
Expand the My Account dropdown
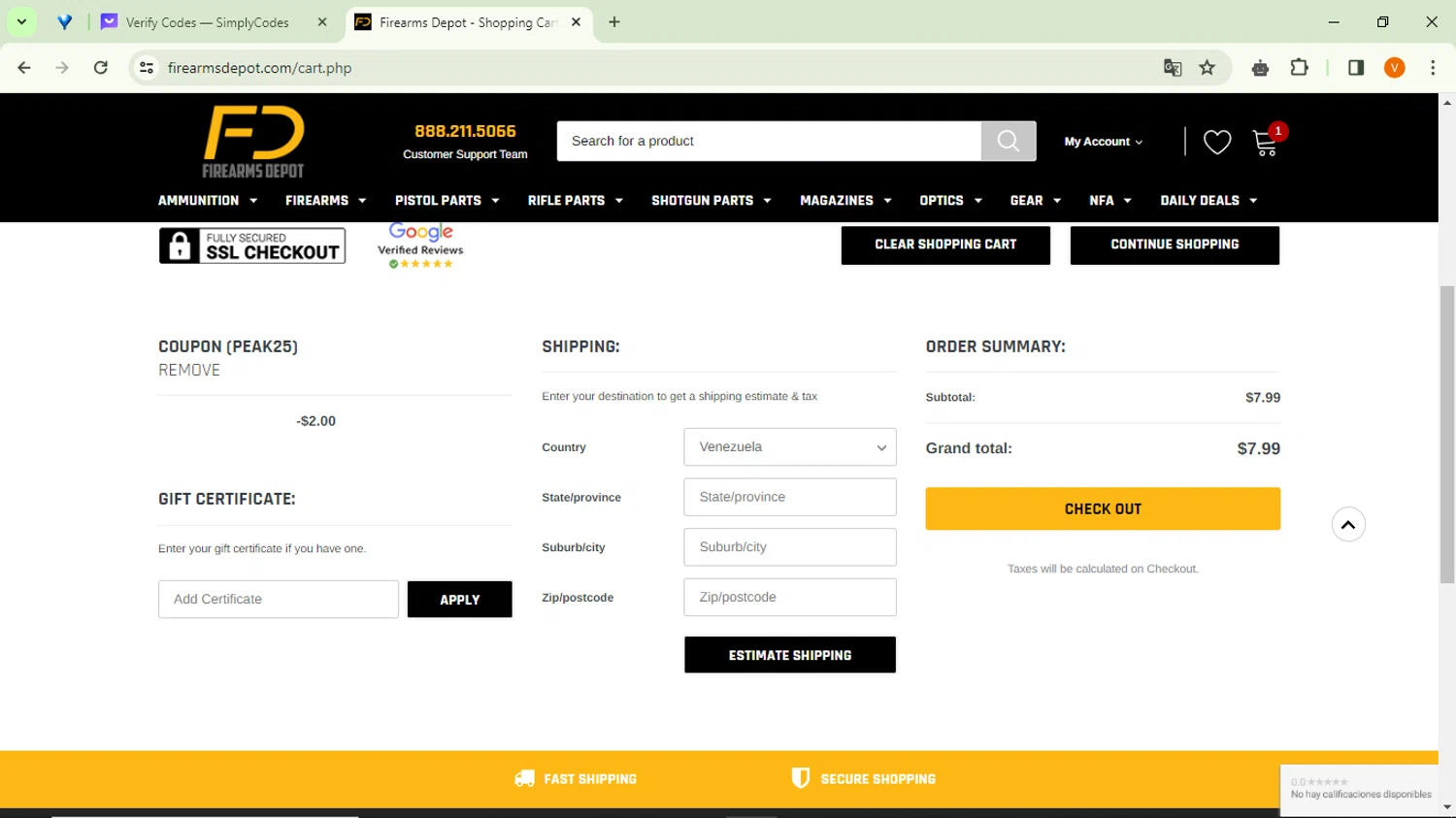(x=1104, y=142)
